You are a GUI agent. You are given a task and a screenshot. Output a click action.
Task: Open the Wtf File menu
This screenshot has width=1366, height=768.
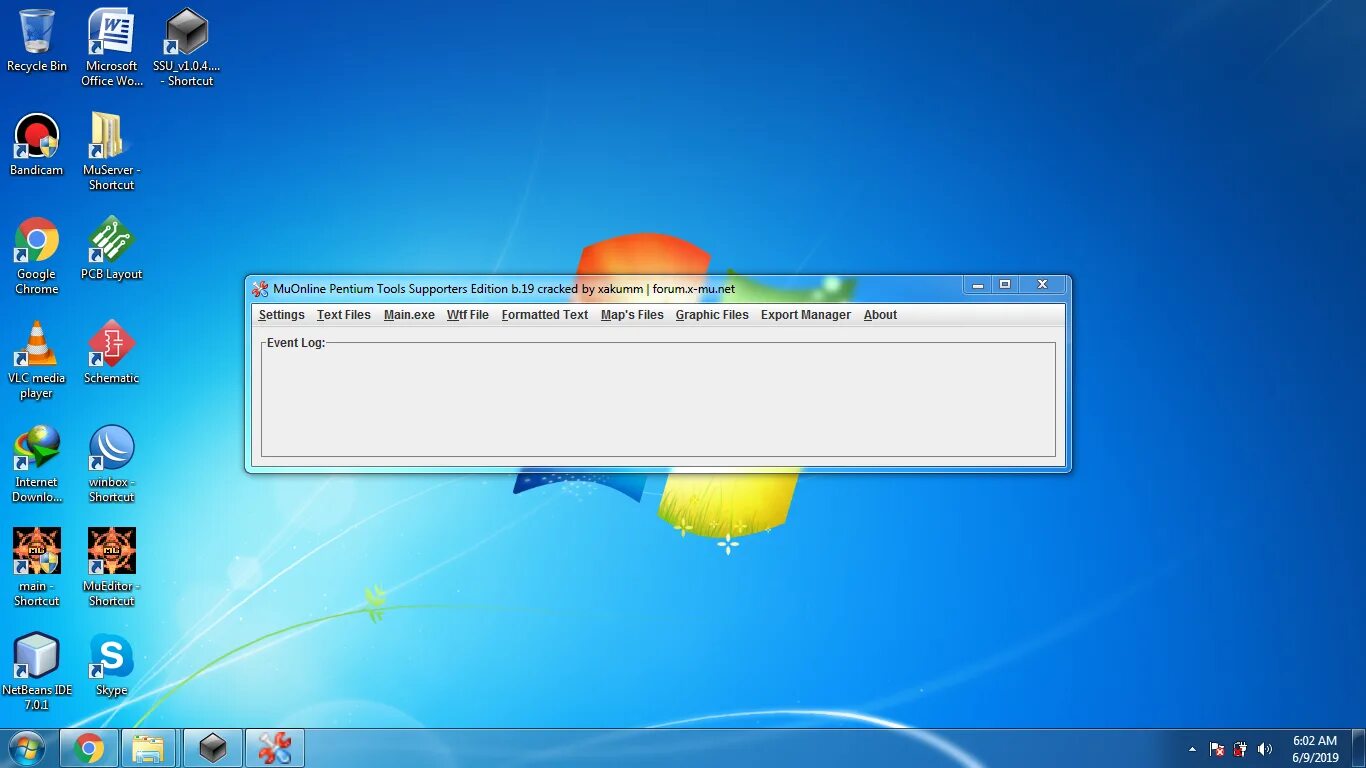tap(467, 315)
